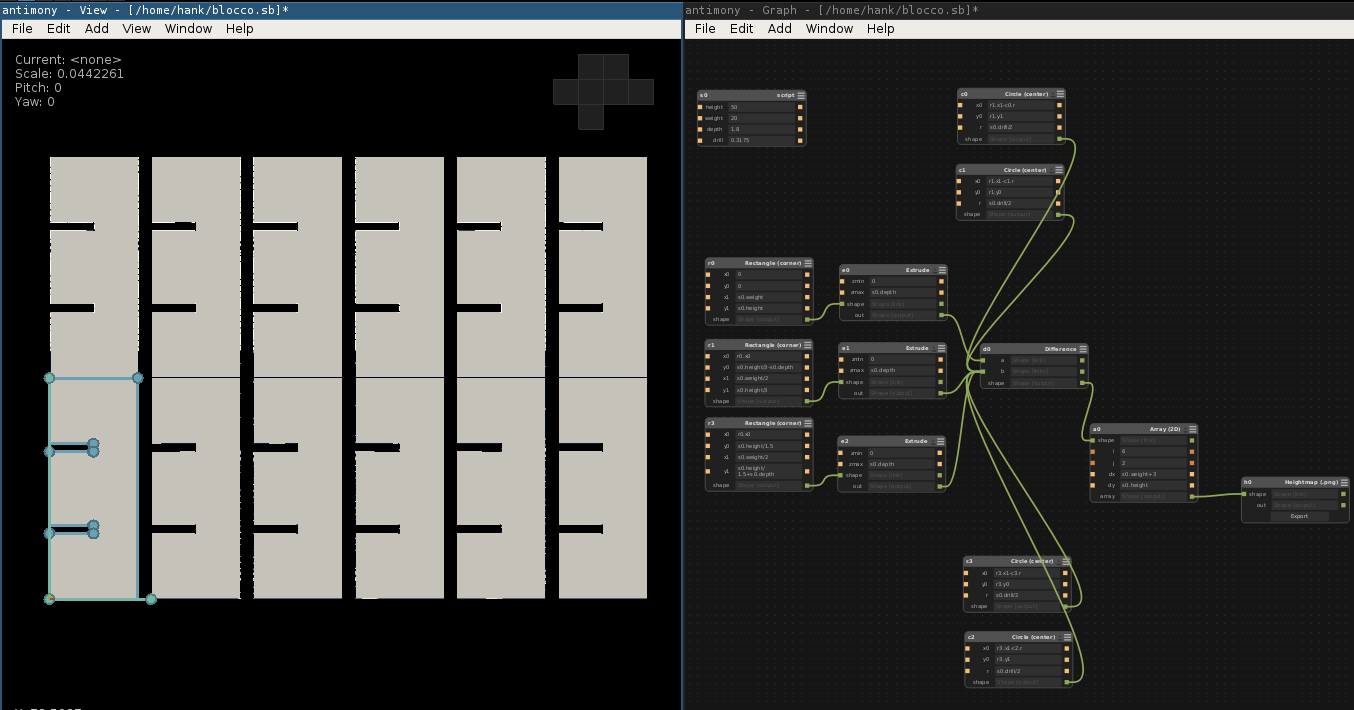Click the c0 shape output port
This screenshot has width=1354, height=710.
1060,139
